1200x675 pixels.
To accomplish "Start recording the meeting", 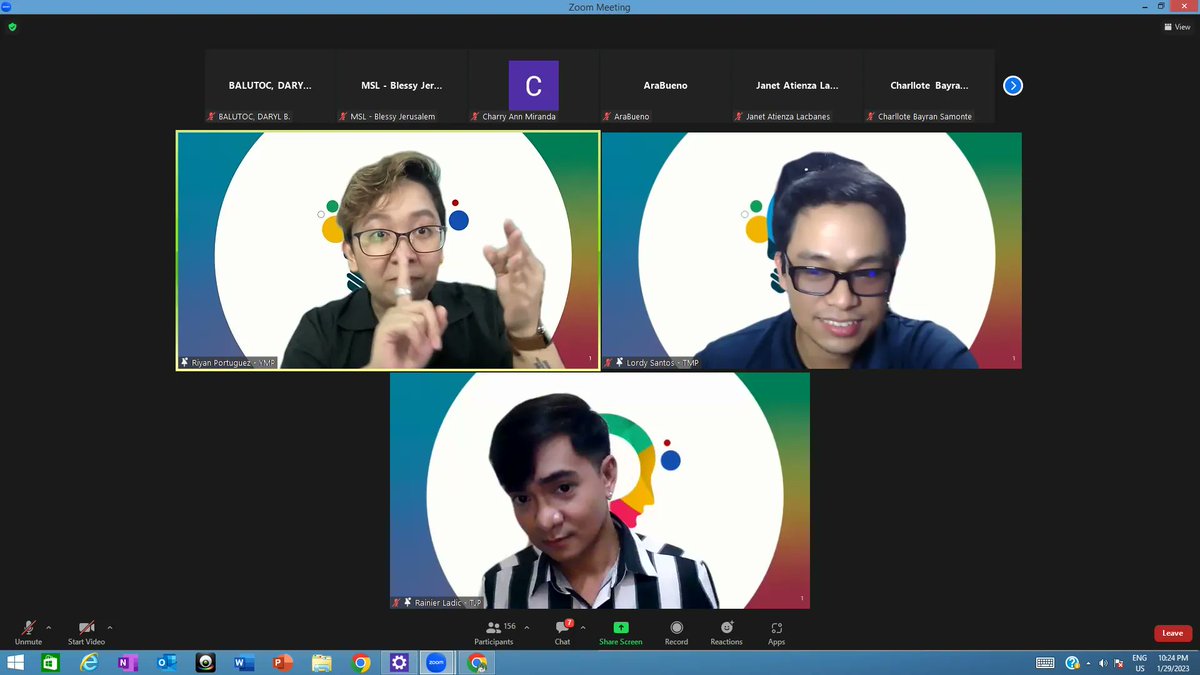I will tap(676, 632).
